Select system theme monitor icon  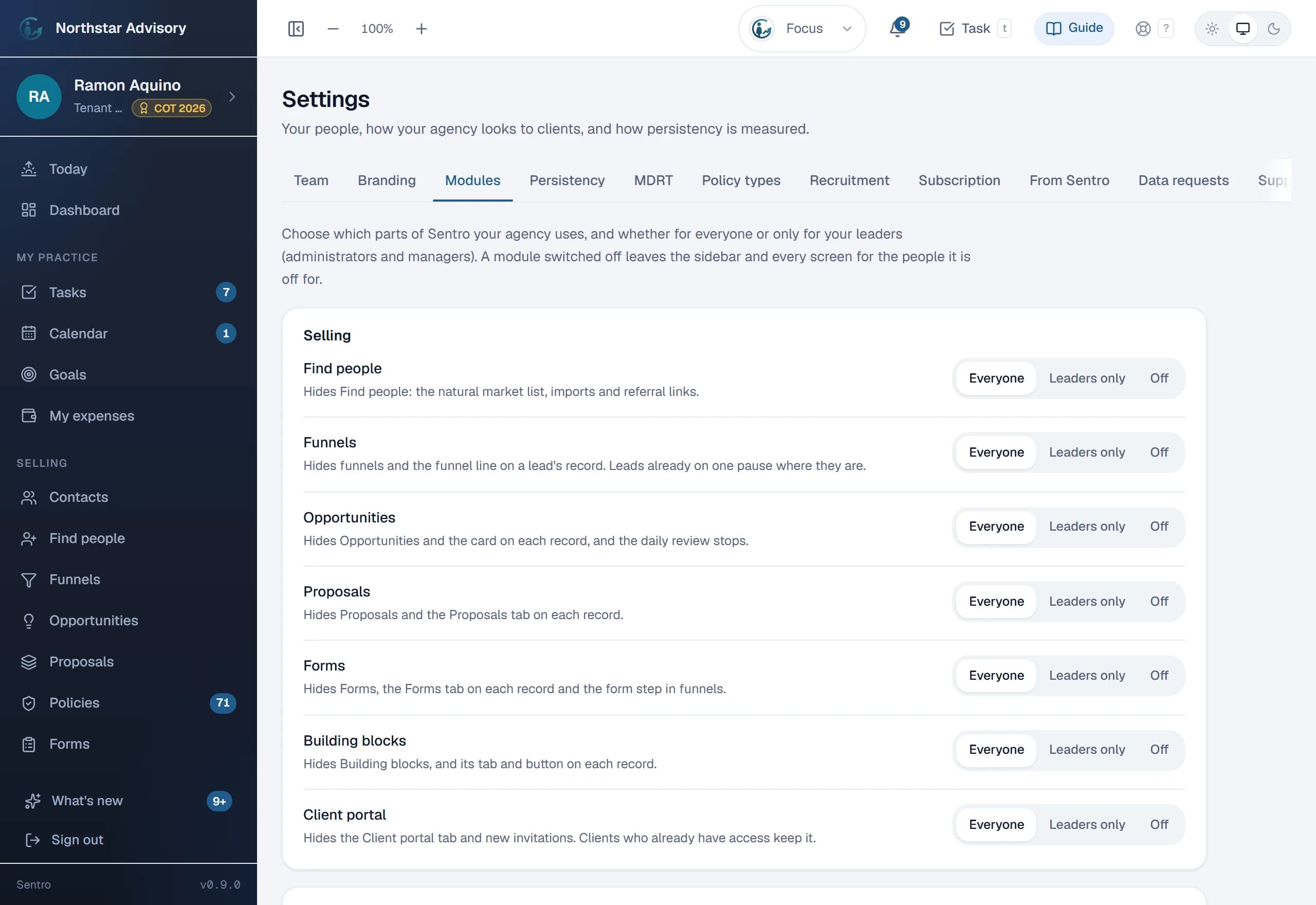pyautogui.click(x=1242, y=28)
